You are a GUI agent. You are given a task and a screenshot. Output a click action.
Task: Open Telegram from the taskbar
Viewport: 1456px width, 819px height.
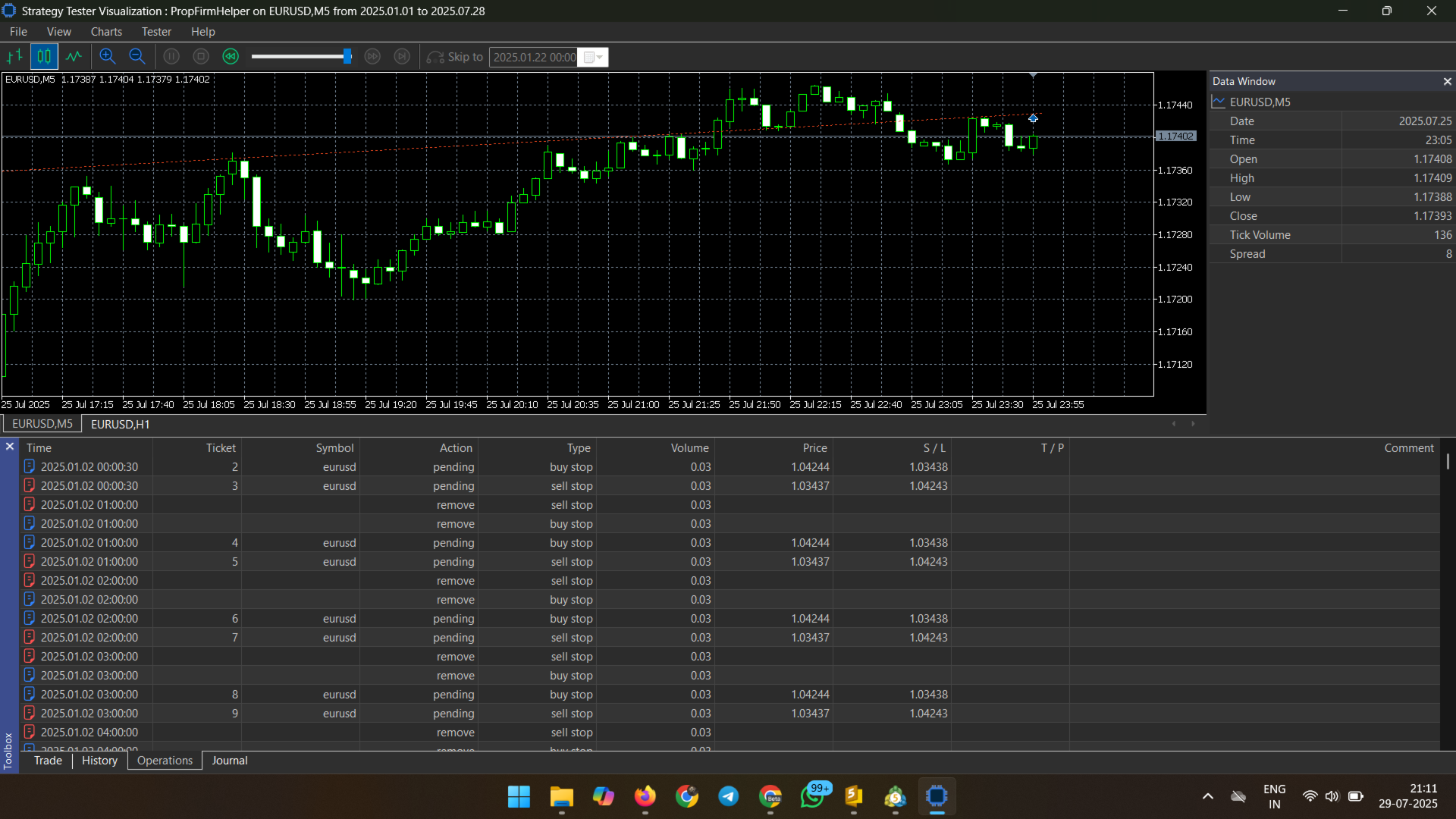[729, 796]
